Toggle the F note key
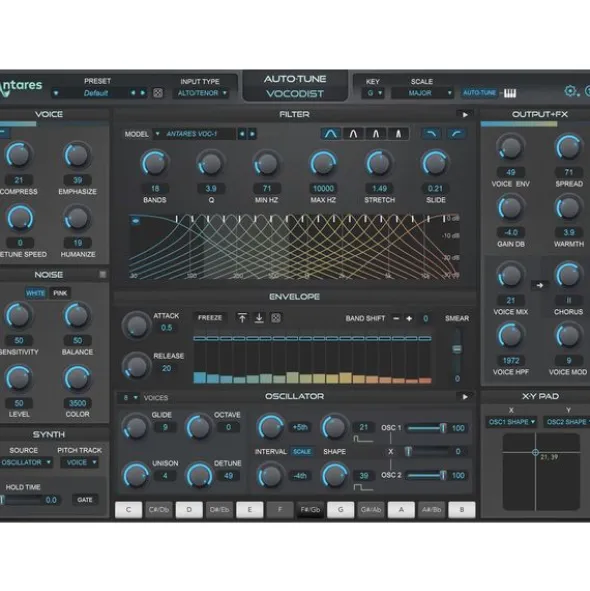590x591 pixels. (280, 510)
